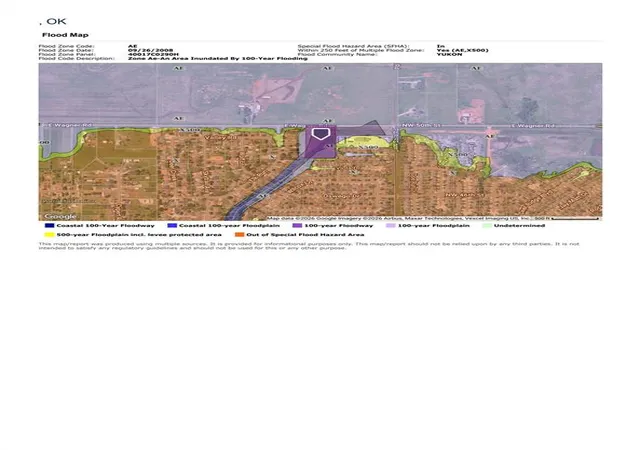This screenshot has height=450, width=640.
Task: Click the "Flood Community Name:" label
Action: (337, 54)
